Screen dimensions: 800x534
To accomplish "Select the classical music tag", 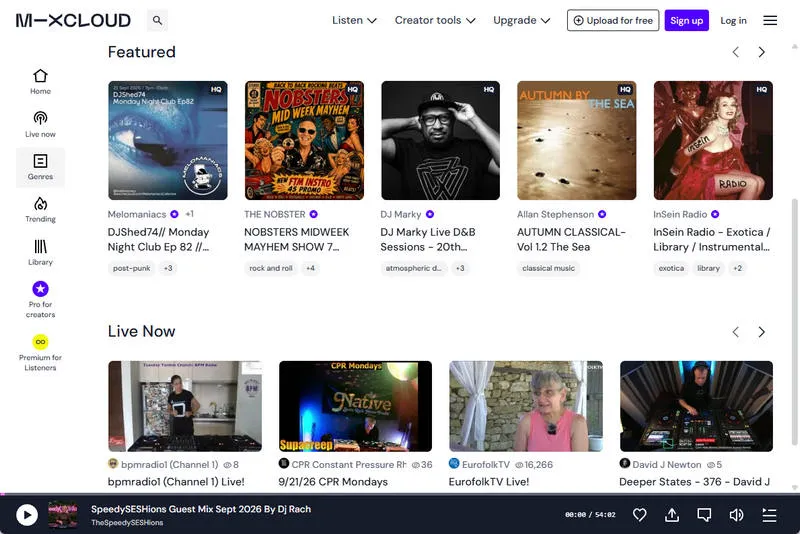I will 548,268.
